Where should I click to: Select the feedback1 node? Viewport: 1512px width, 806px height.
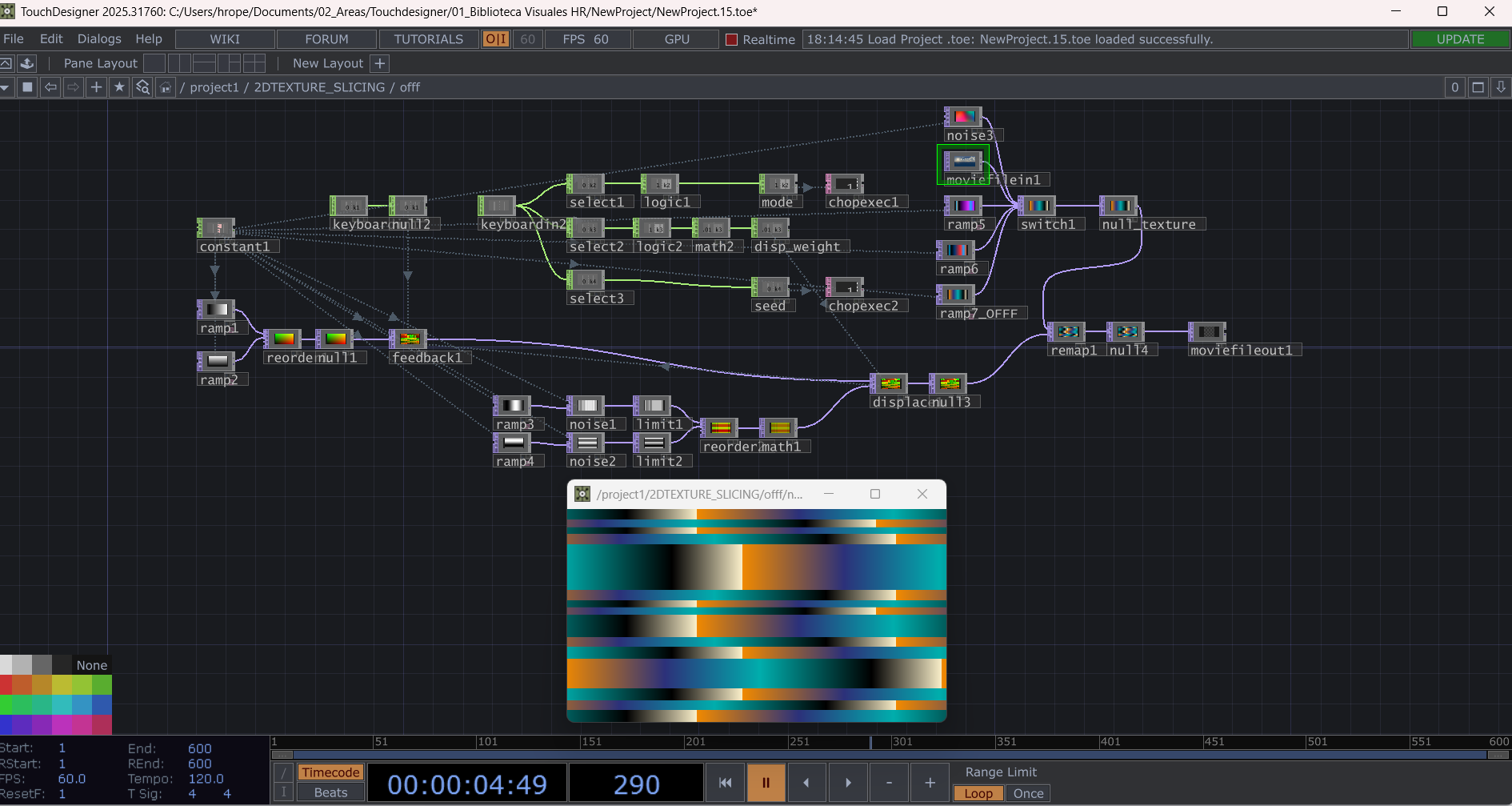pyautogui.click(x=409, y=339)
